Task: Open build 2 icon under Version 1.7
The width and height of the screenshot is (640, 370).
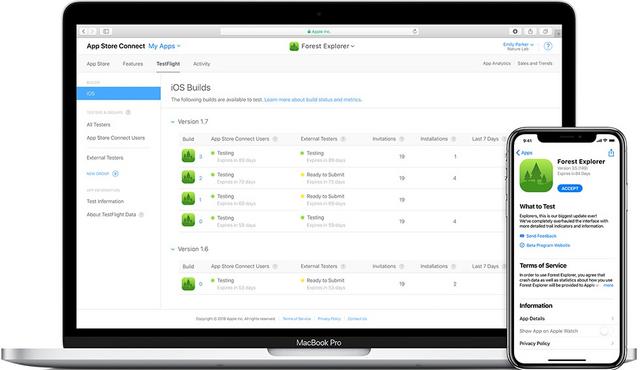Action: [188, 177]
